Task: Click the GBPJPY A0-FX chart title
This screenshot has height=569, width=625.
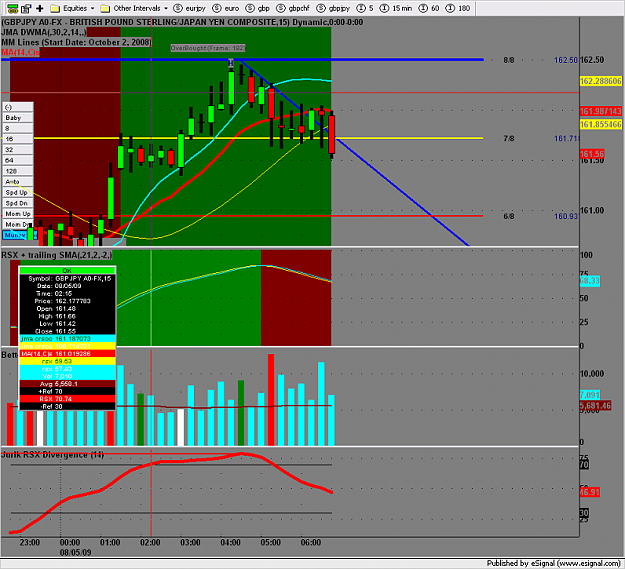Action: 182,22
